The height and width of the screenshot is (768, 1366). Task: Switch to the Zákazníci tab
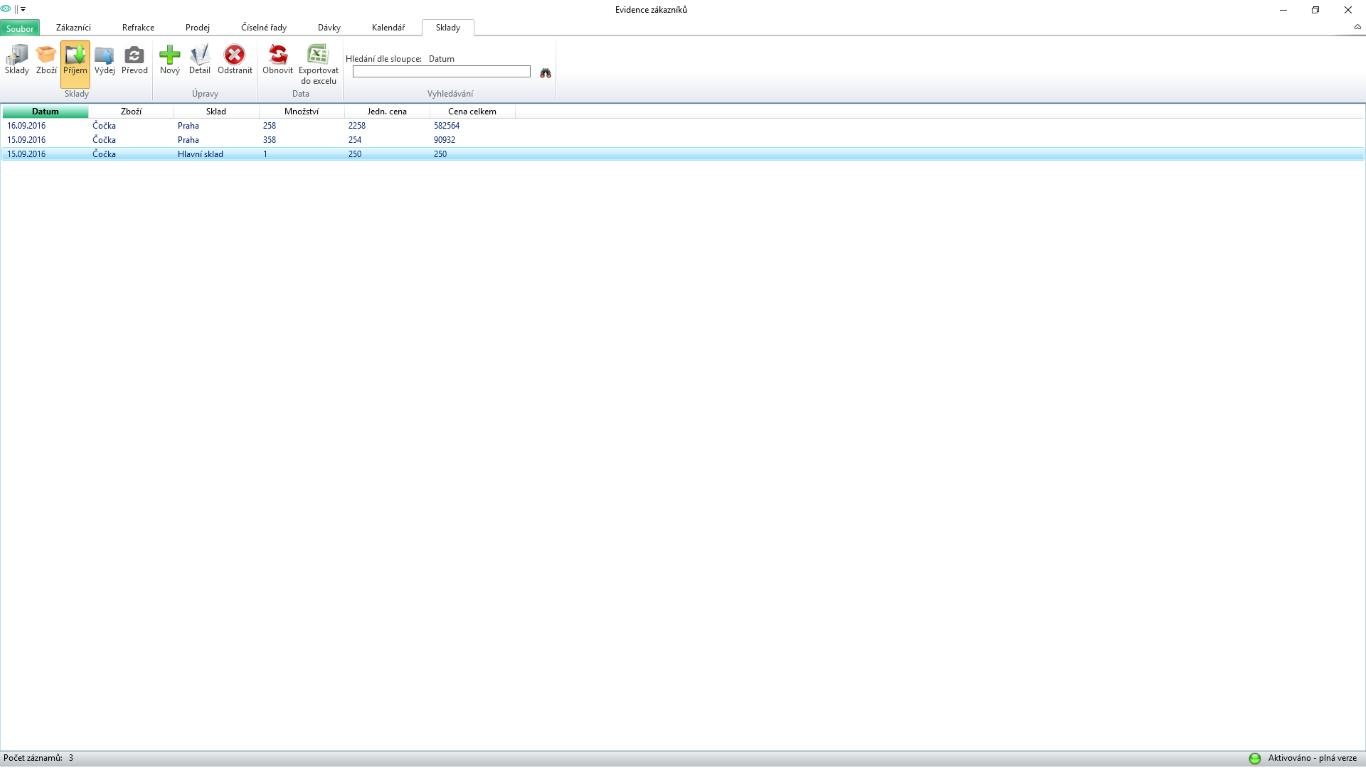pyautogui.click(x=73, y=28)
